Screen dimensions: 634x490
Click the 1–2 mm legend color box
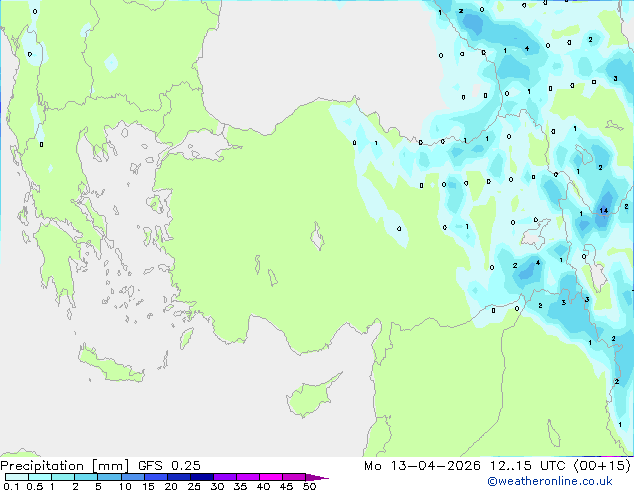63,477
